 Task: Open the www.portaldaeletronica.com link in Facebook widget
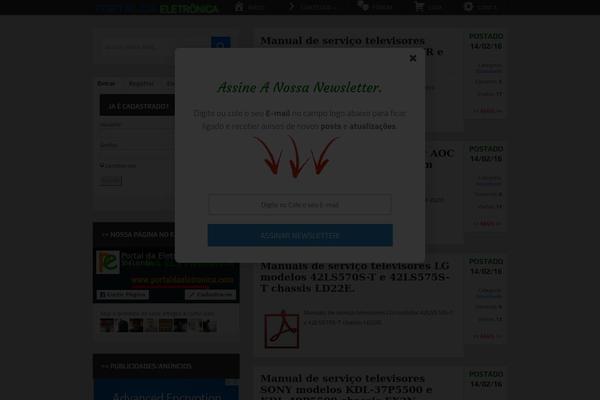point(182,280)
